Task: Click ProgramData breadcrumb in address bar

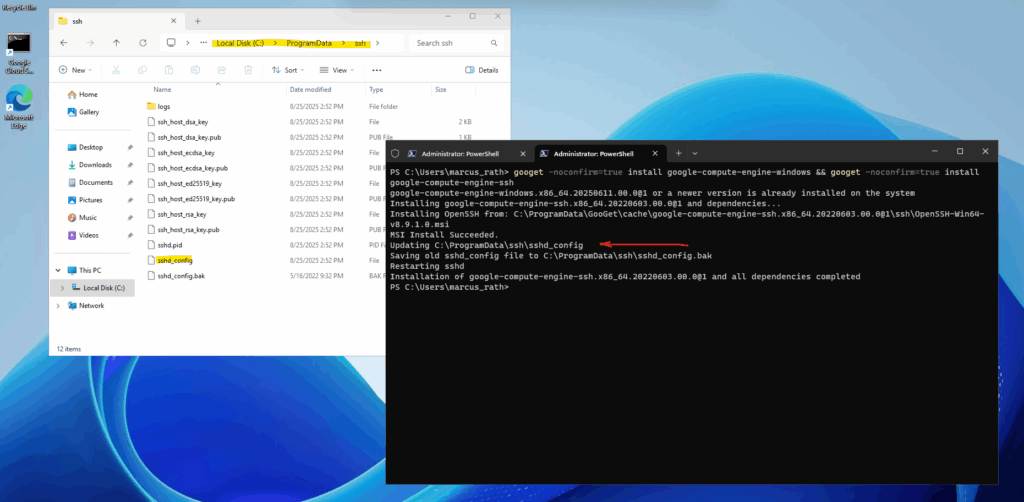Action: point(309,43)
